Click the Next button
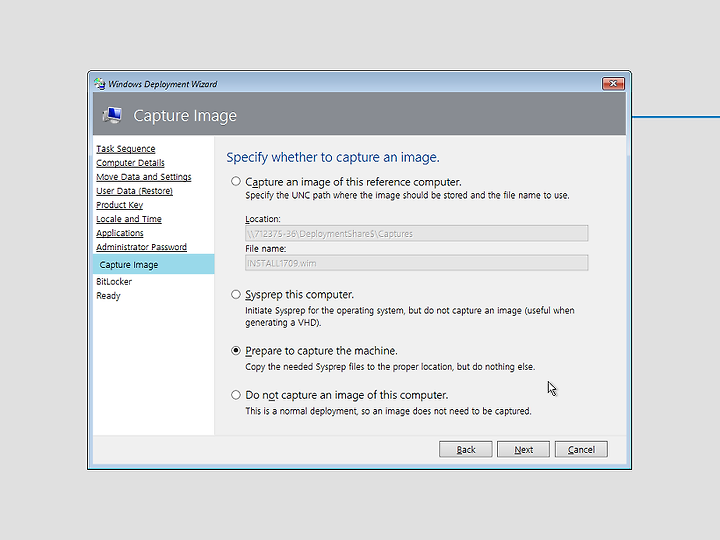 (x=523, y=450)
